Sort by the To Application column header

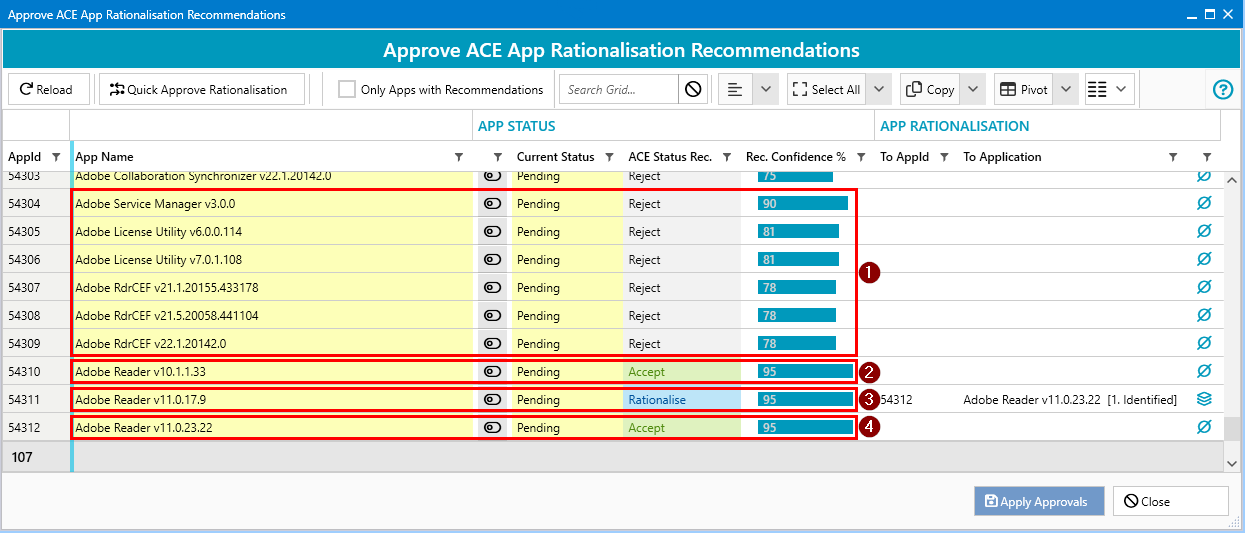coord(1002,157)
